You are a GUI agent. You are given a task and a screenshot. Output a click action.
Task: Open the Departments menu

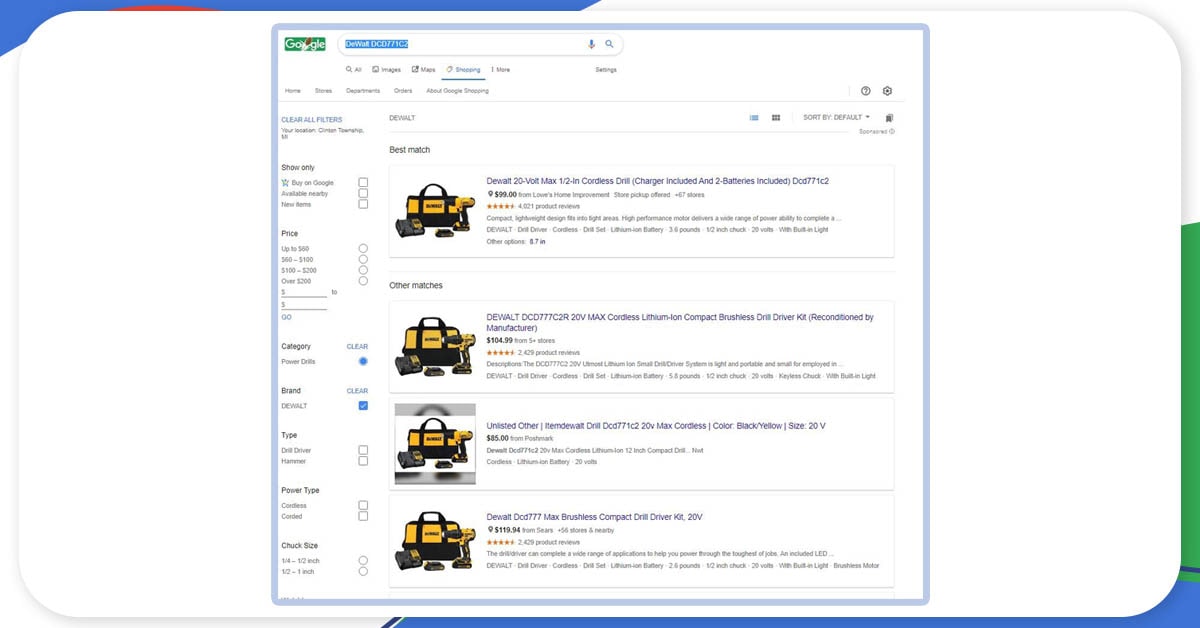(363, 91)
